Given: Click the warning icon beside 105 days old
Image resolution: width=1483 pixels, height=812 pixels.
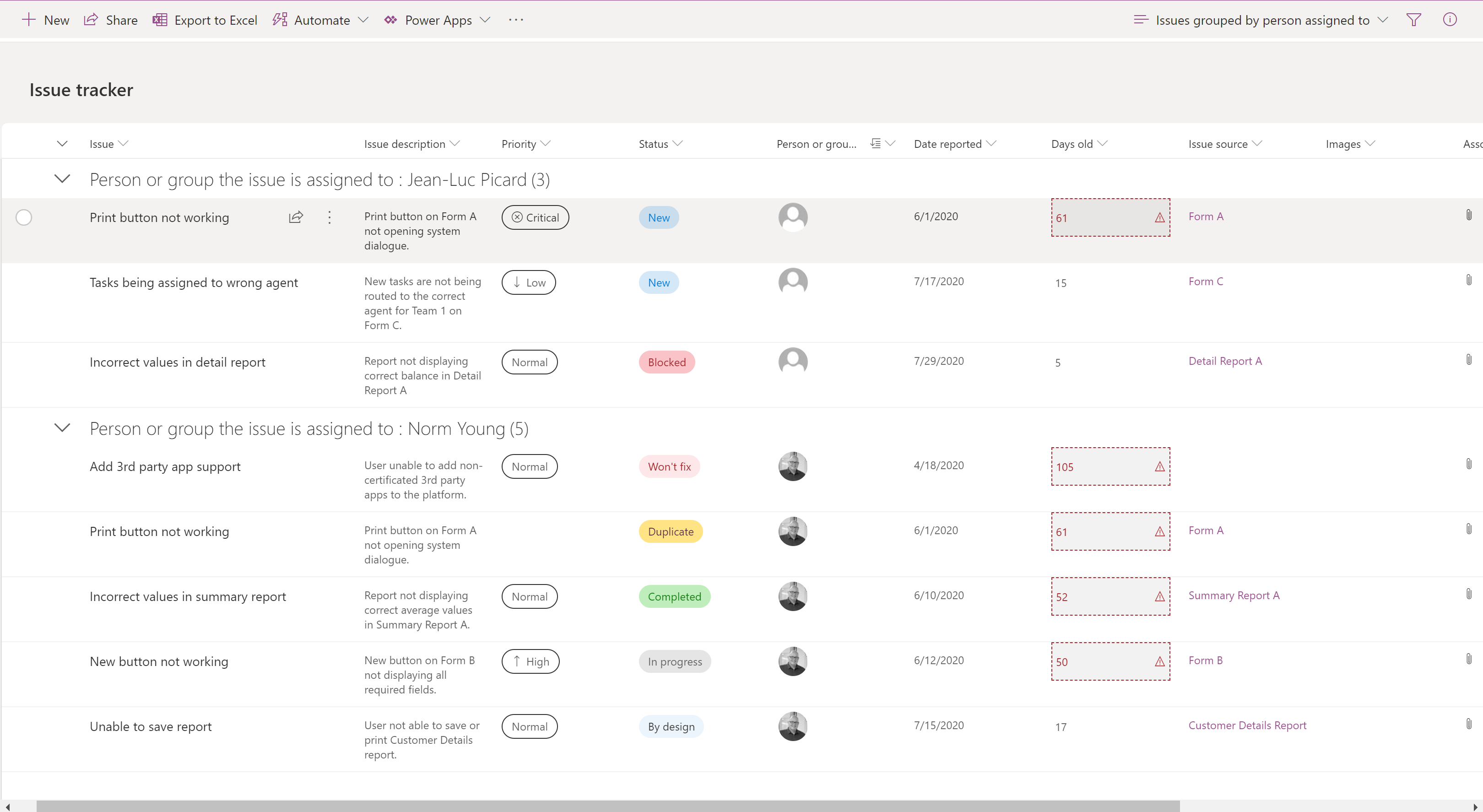Looking at the screenshot, I should click(1159, 467).
